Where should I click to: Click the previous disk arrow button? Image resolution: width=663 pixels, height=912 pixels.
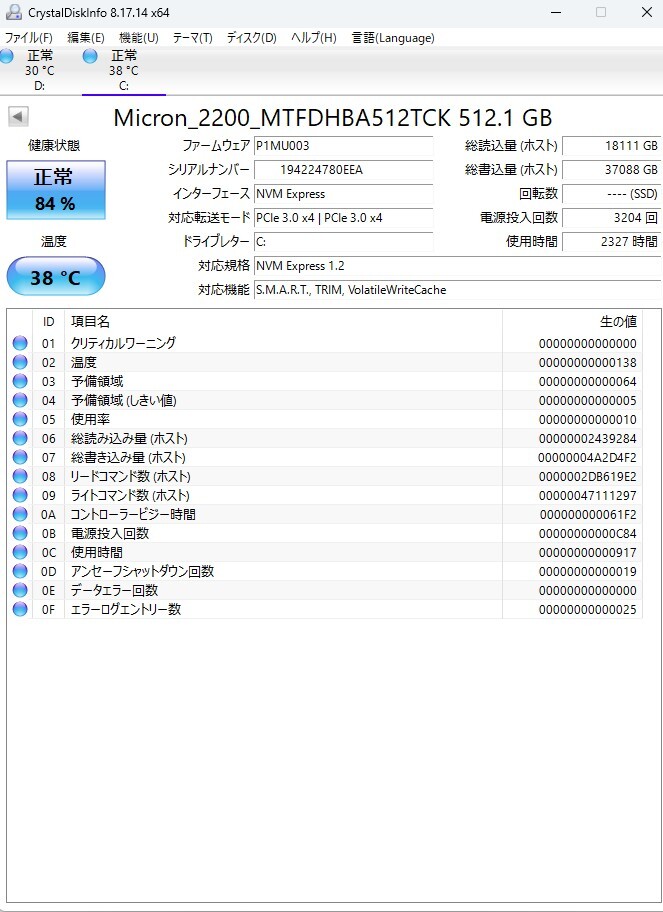click(18, 117)
